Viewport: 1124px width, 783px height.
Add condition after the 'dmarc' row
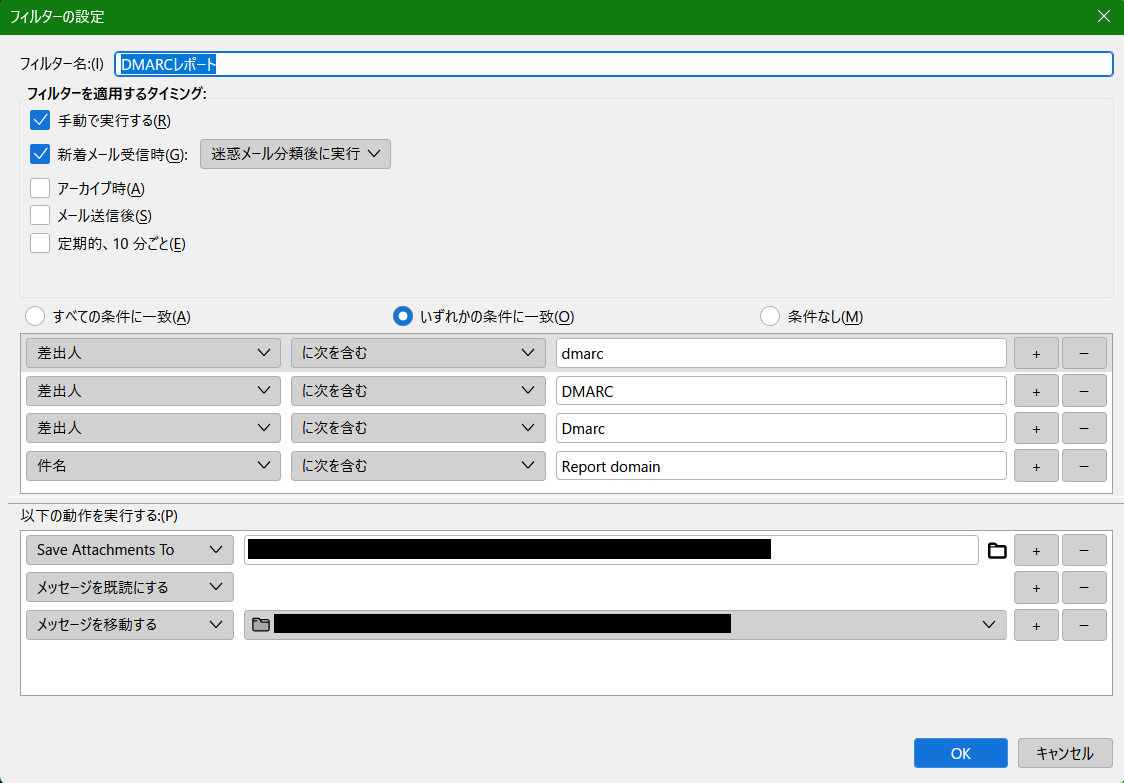click(1036, 353)
